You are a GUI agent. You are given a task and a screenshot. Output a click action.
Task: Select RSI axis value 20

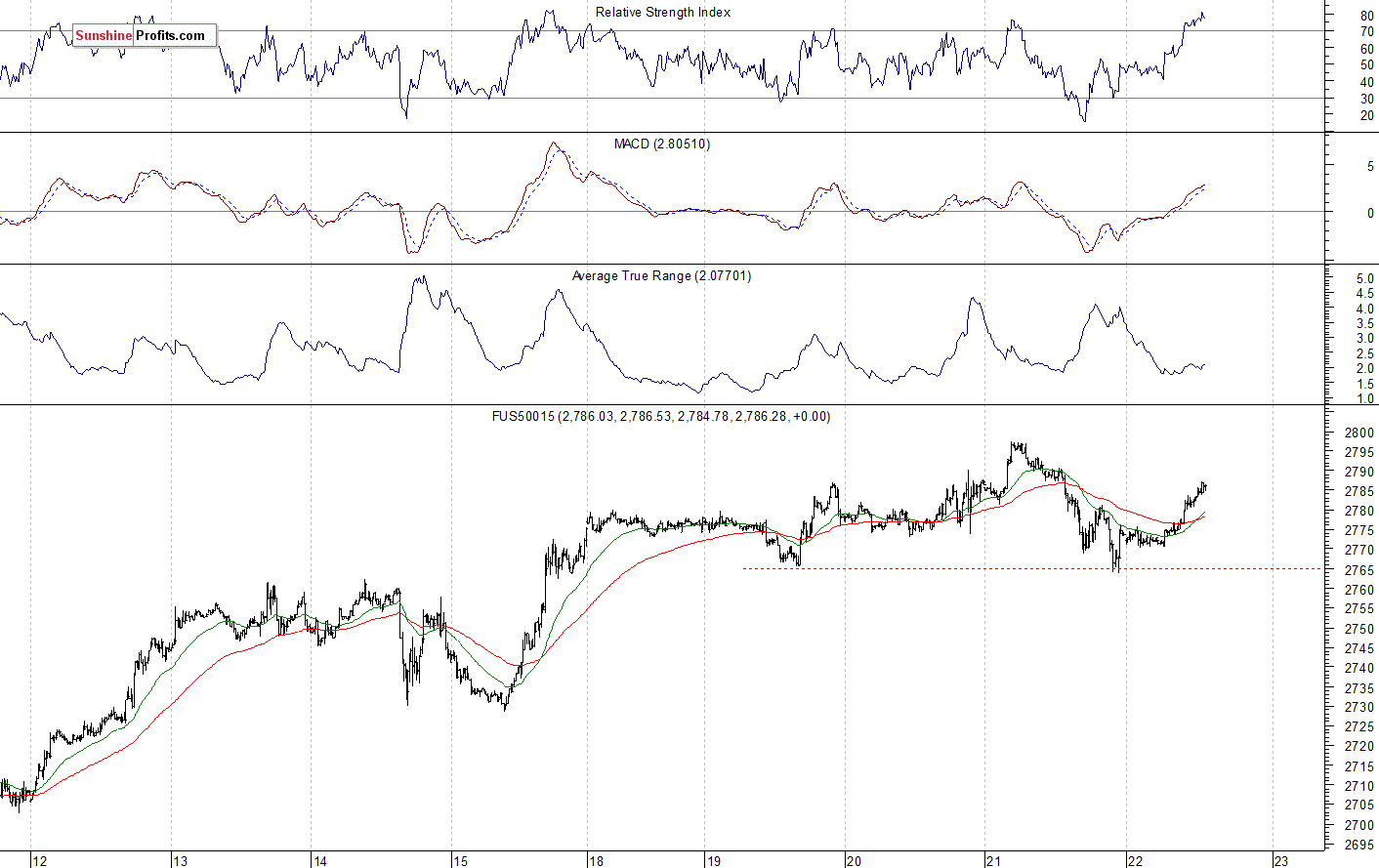[1366, 115]
